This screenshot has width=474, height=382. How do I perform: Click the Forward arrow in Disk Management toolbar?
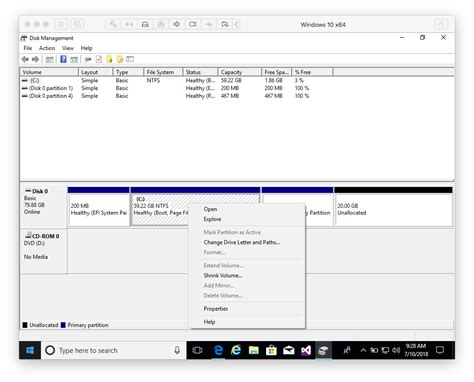(35, 59)
